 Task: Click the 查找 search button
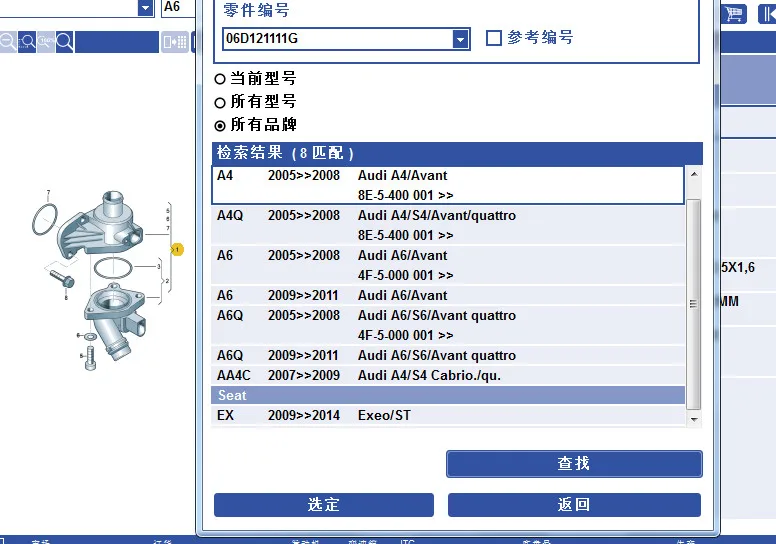574,464
